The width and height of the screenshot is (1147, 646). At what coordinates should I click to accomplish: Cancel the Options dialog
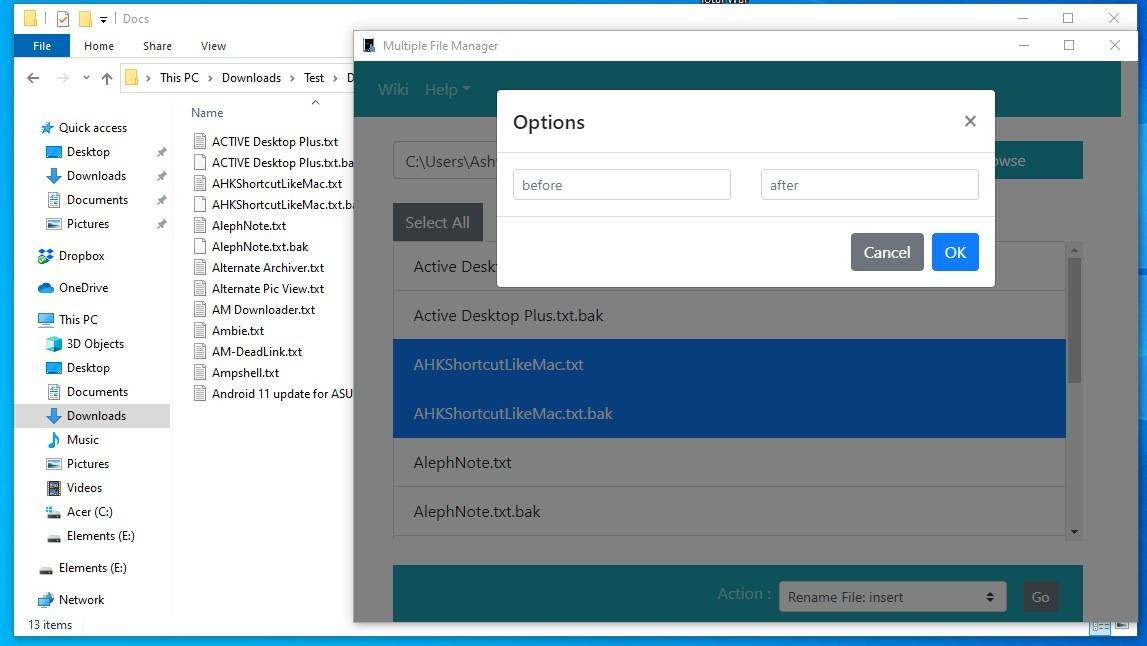(x=887, y=252)
